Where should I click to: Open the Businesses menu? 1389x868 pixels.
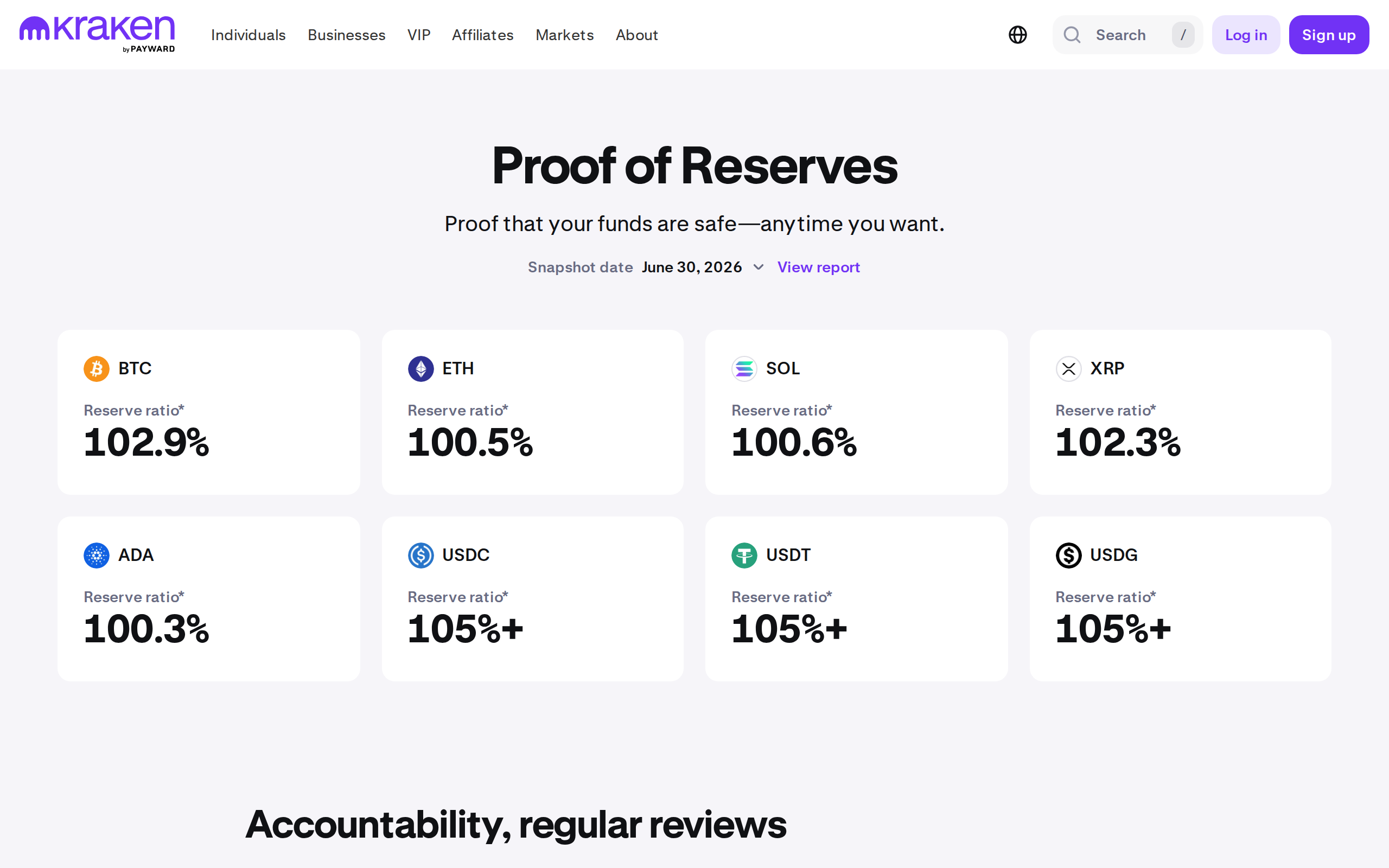click(346, 35)
